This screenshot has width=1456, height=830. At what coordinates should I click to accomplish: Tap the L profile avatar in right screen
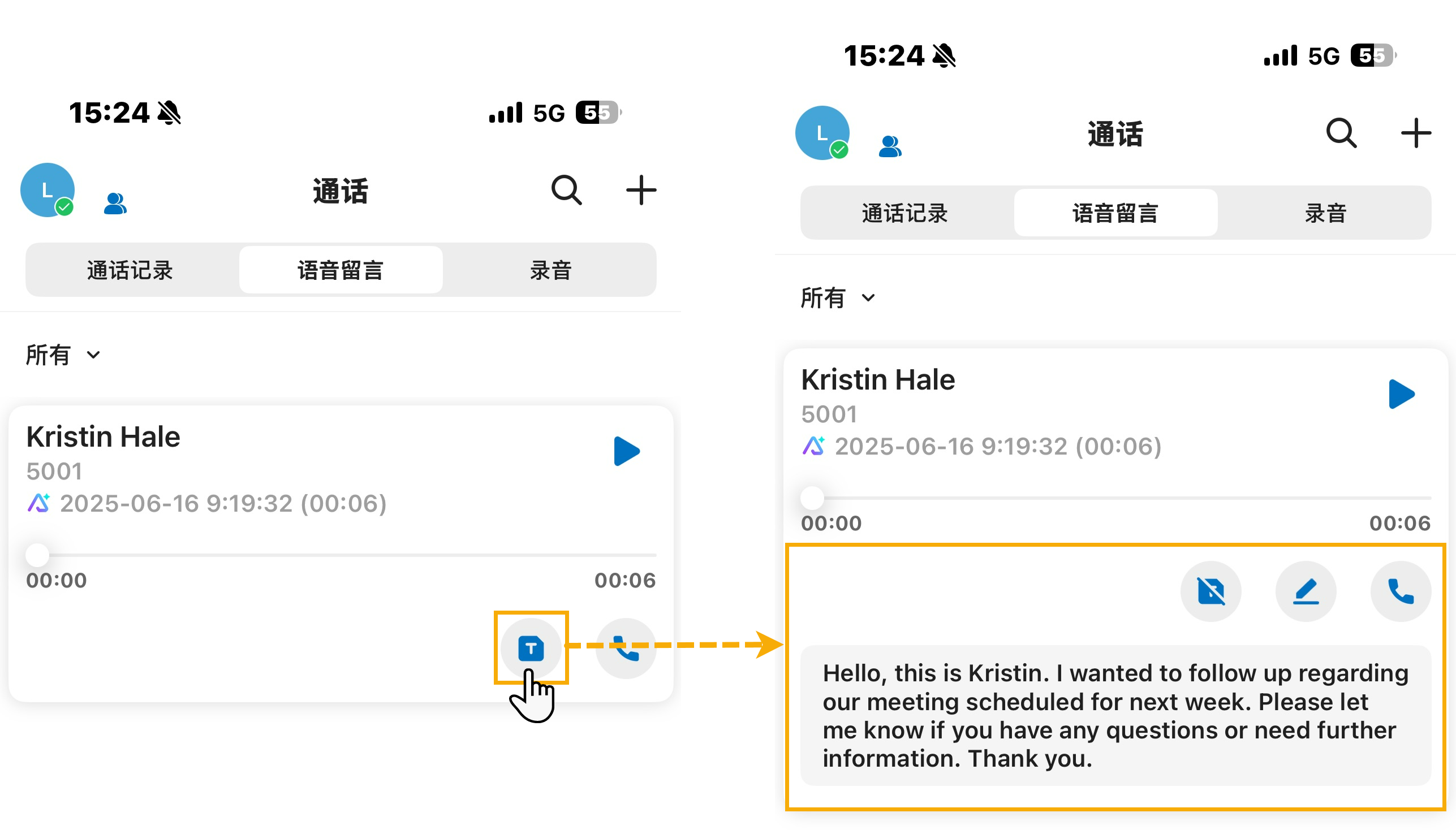pos(822,133)
